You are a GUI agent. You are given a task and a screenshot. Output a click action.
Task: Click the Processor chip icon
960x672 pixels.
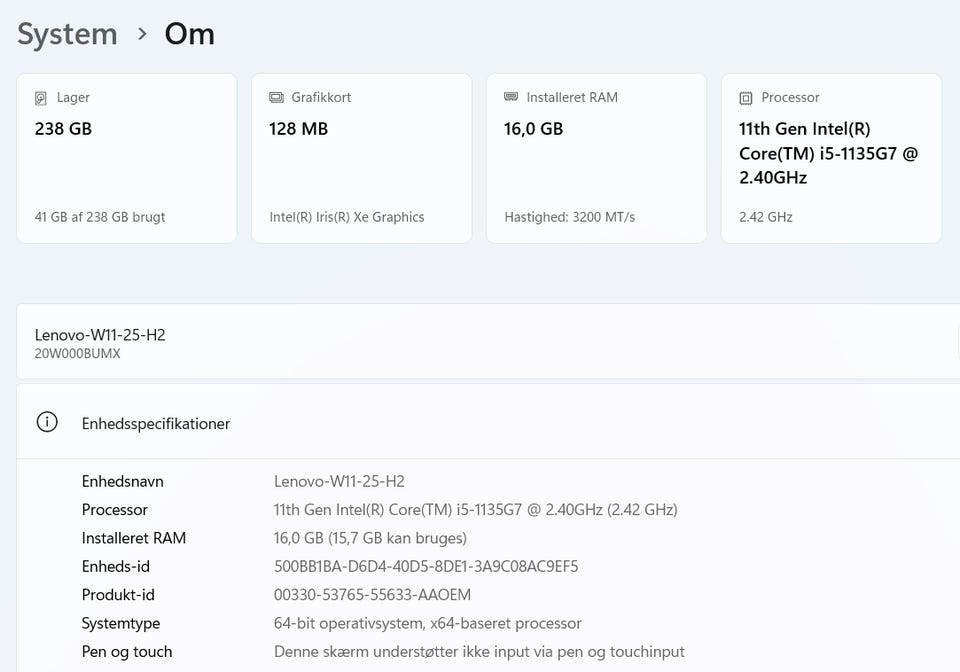click(746, 98)
